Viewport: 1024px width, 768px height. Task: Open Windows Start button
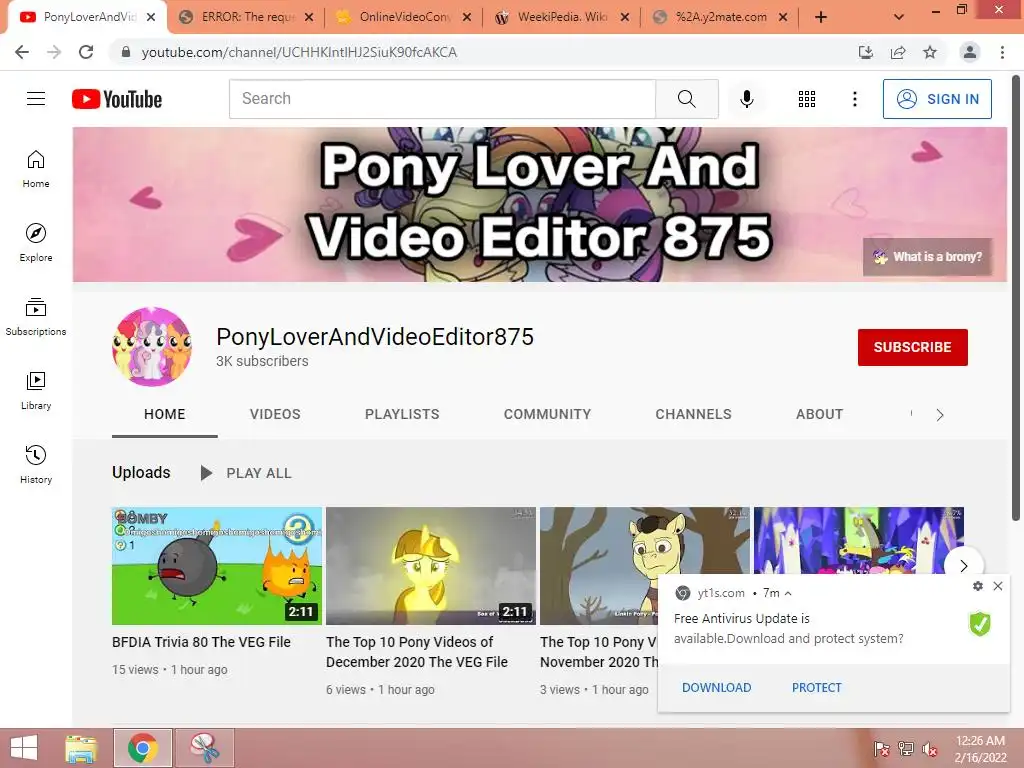click(24, 748)
